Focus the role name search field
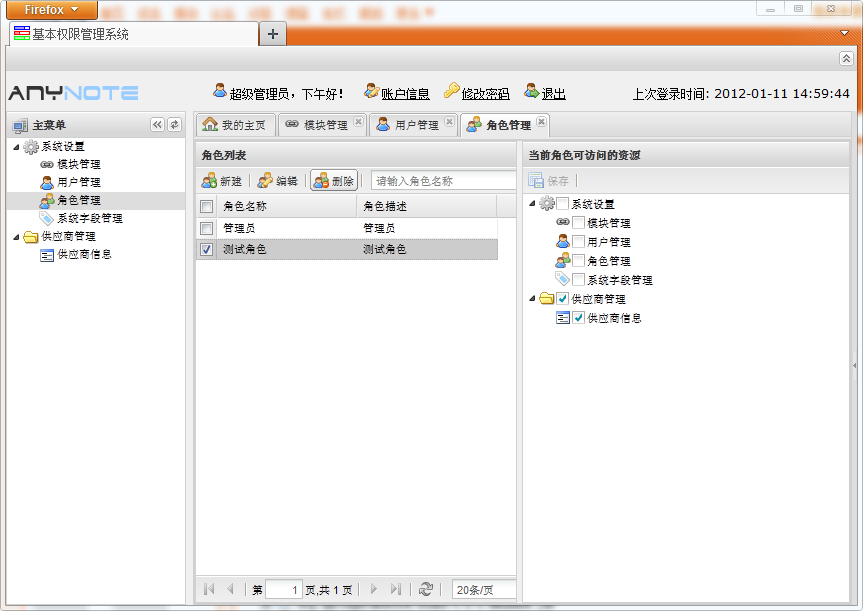The image size is (863, 611). pos(444,181)
